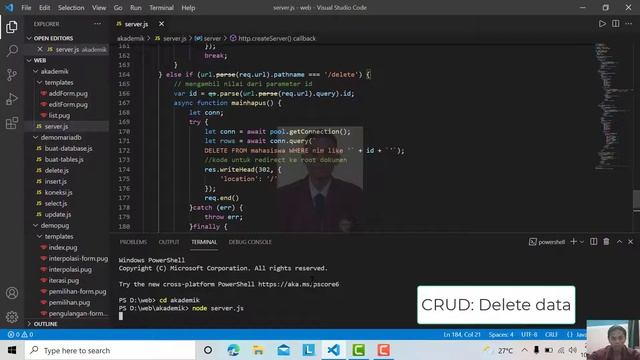Open the blue L app on taskbar
The width and height of the screenshot is (640, 360).
pos(309,350)
